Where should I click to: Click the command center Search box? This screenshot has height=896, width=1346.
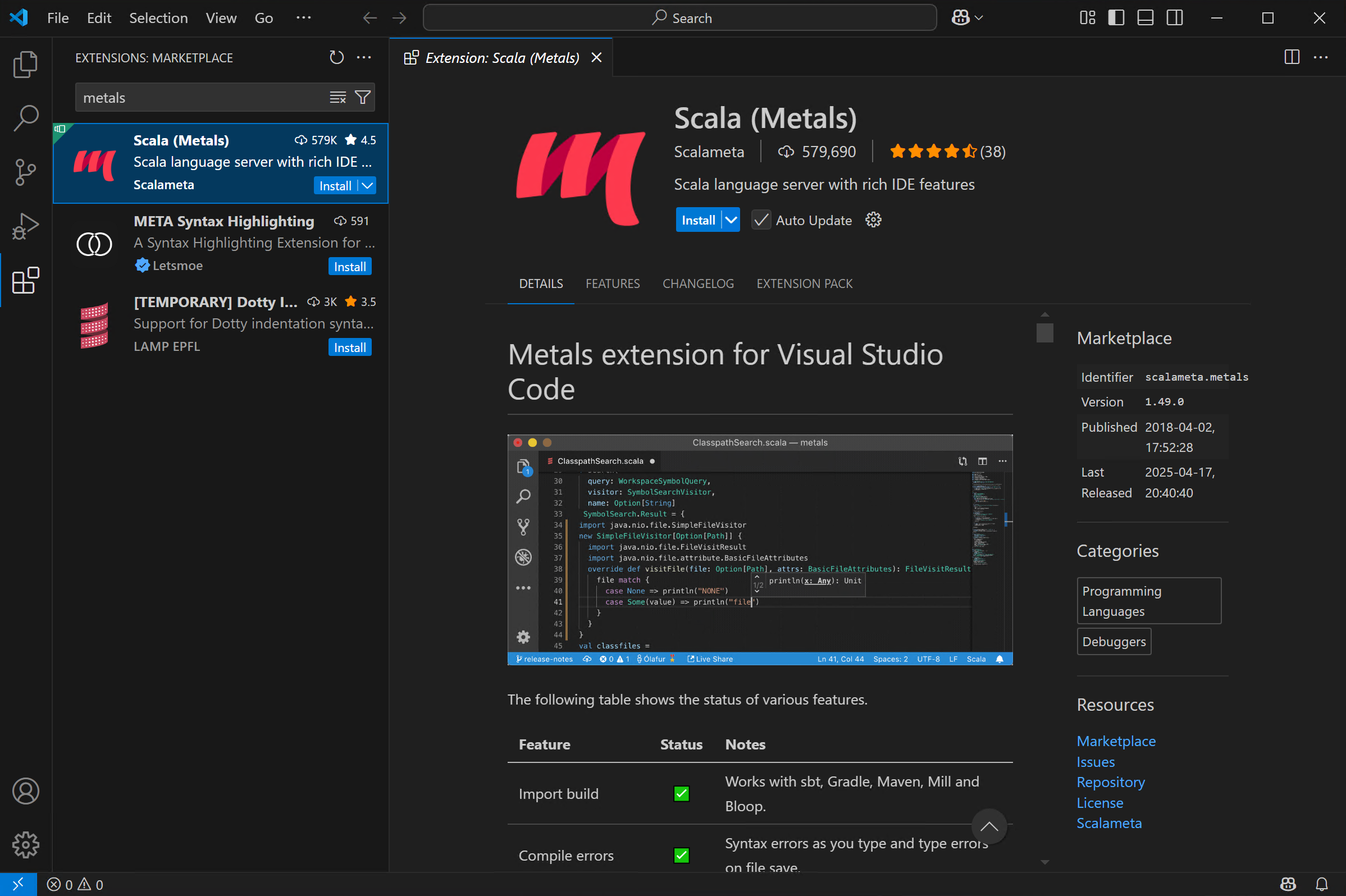(x=679, y=18)
